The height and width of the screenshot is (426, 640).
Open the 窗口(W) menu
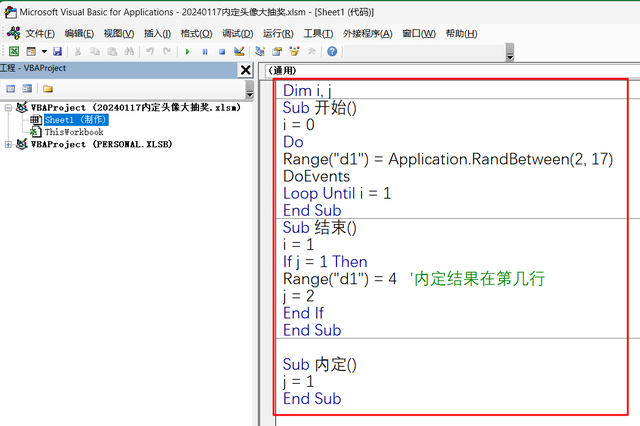coord(419,33)
